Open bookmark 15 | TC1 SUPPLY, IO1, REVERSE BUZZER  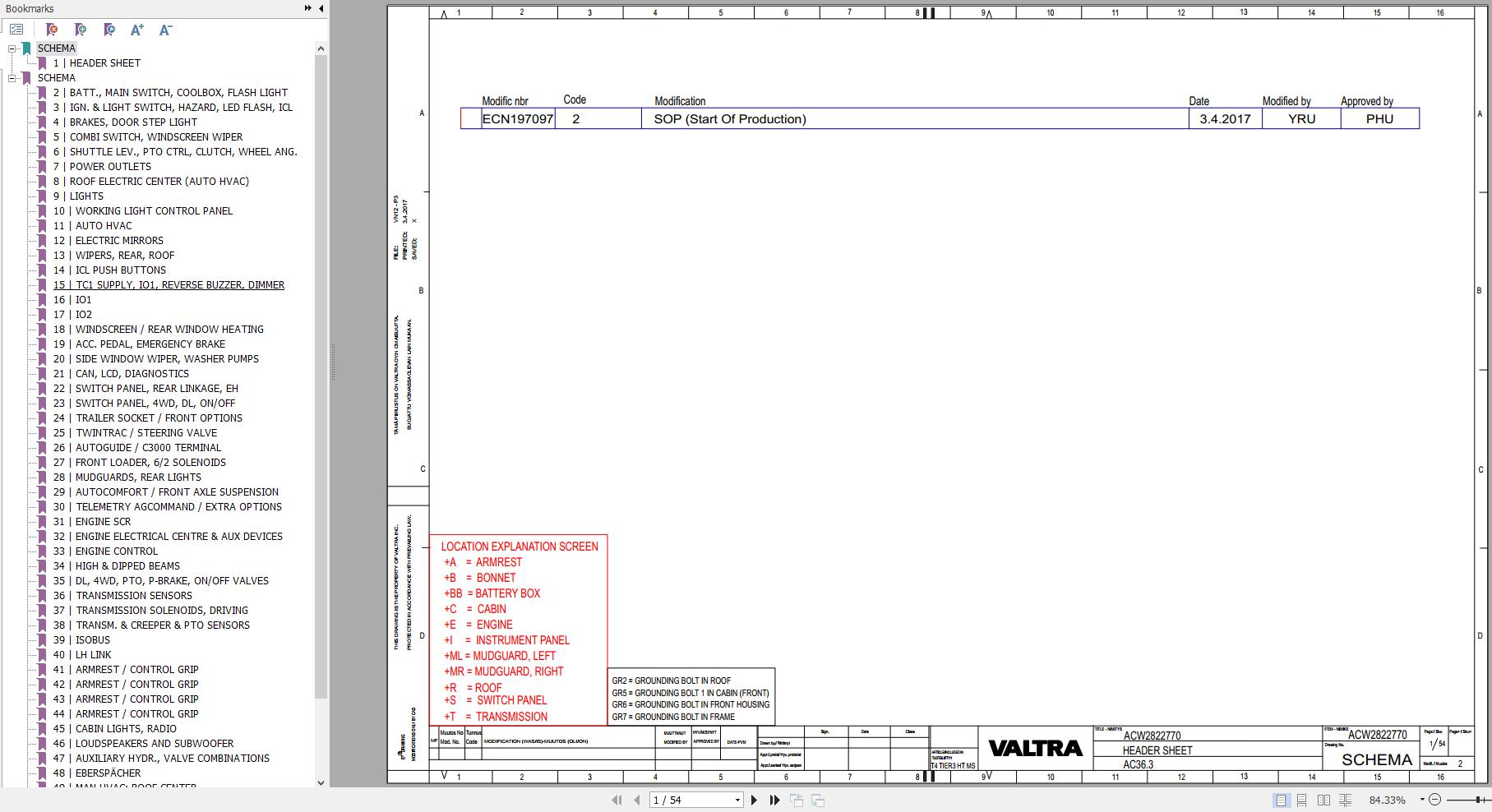169,285
